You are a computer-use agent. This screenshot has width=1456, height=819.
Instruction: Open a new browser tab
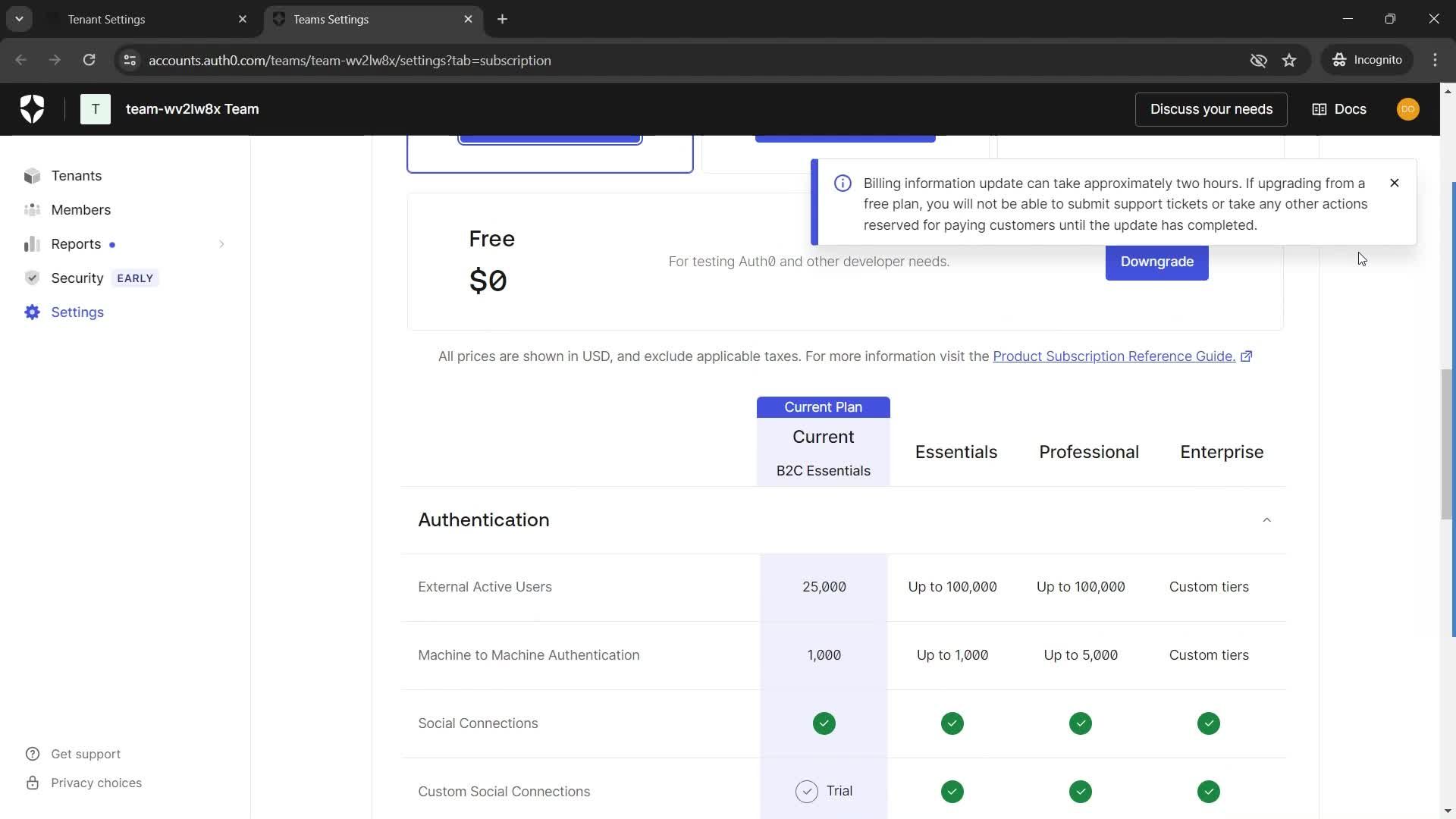(x=502, y=19)
